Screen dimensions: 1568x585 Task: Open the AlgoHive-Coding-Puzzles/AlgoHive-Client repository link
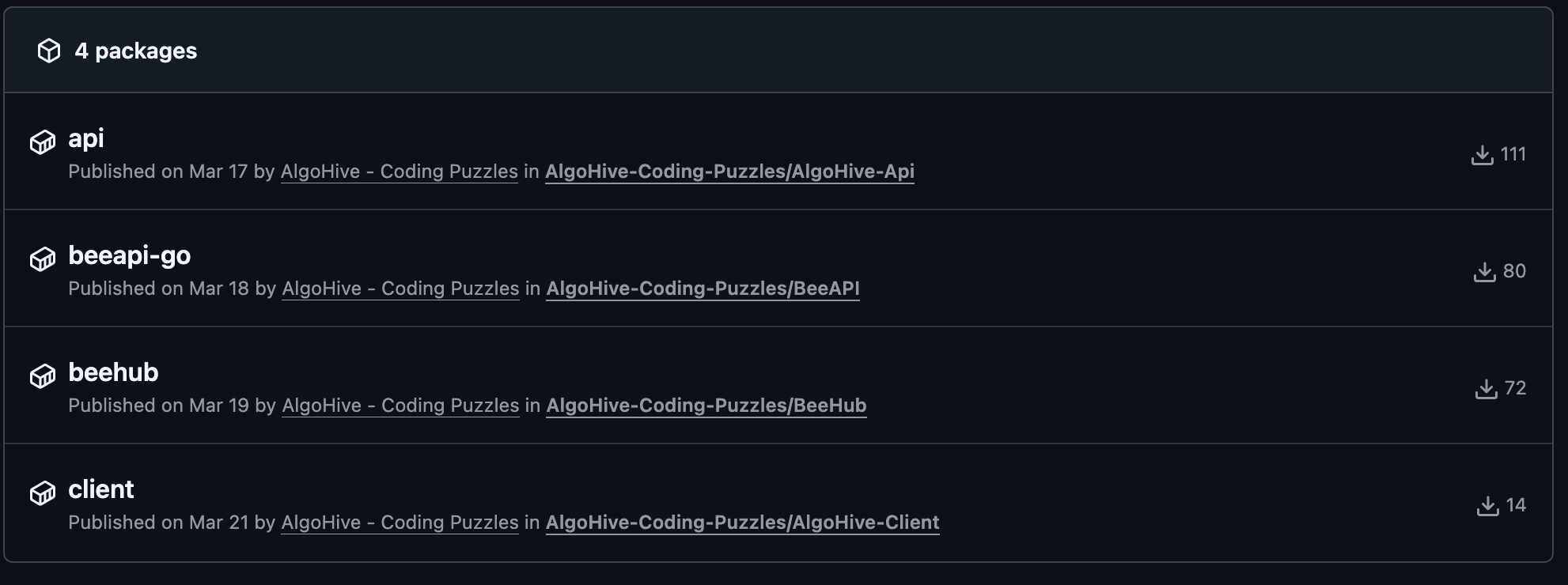(x=742, y=523)
